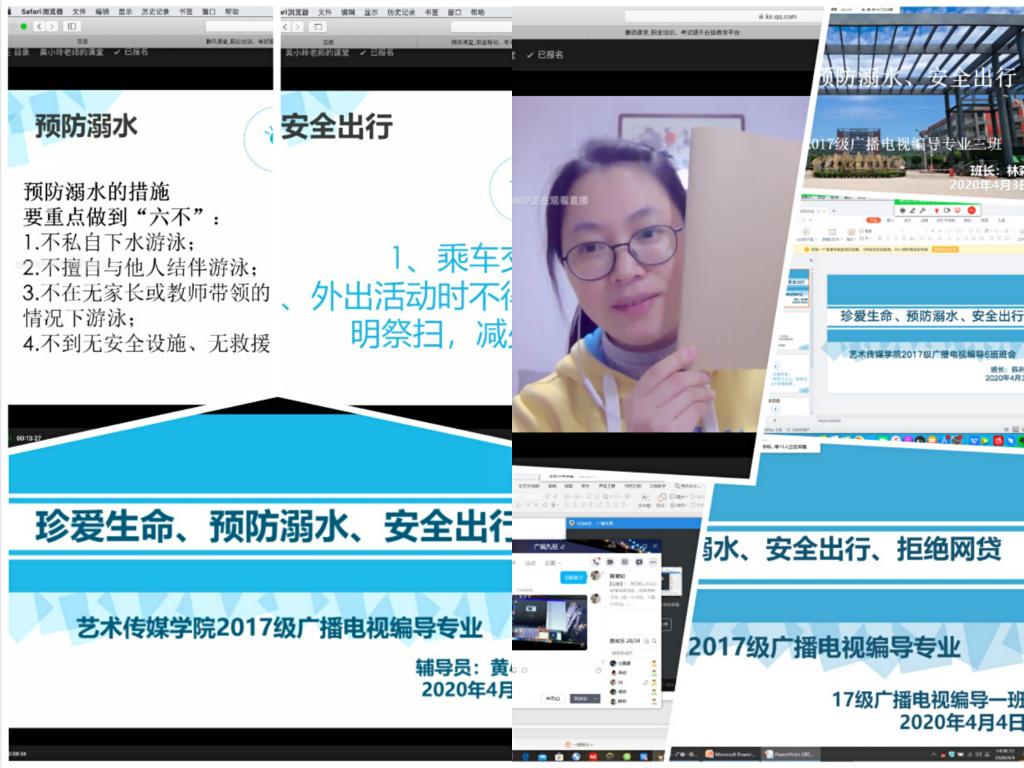Click screen share icon on recording toolbar

tap(959, 211)
